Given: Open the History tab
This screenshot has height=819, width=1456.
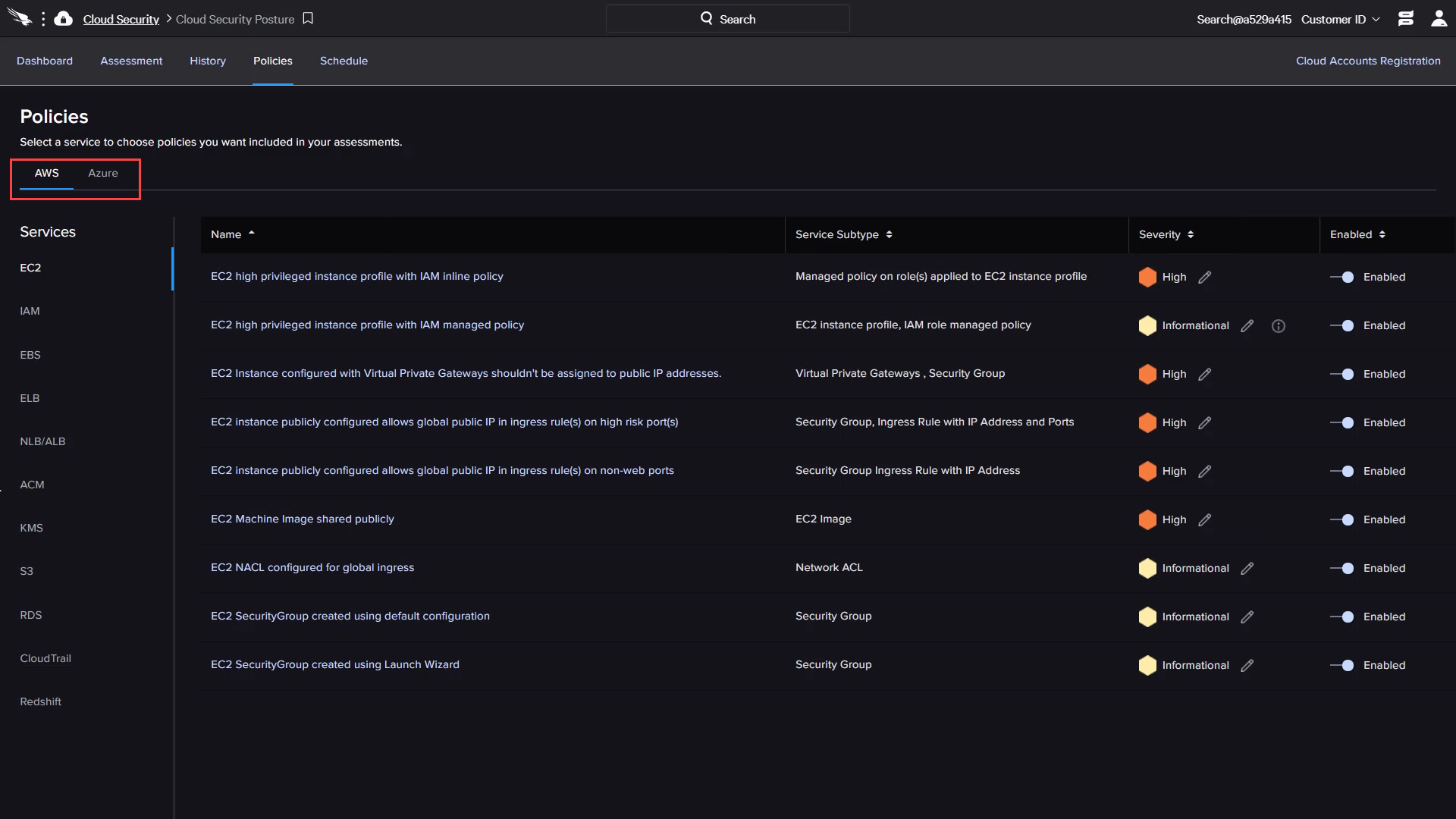Looking at the screenshot, I should coord(208,61).
